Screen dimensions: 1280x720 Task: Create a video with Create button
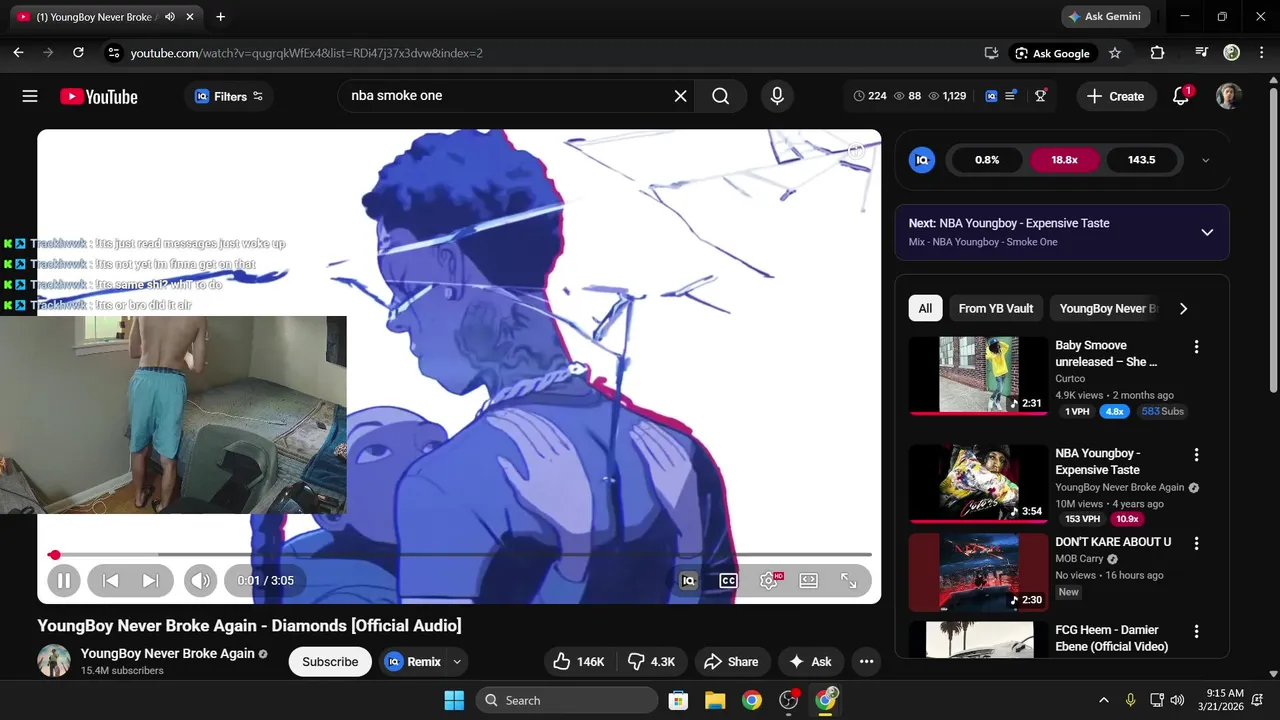click(x=1115, y=96)
